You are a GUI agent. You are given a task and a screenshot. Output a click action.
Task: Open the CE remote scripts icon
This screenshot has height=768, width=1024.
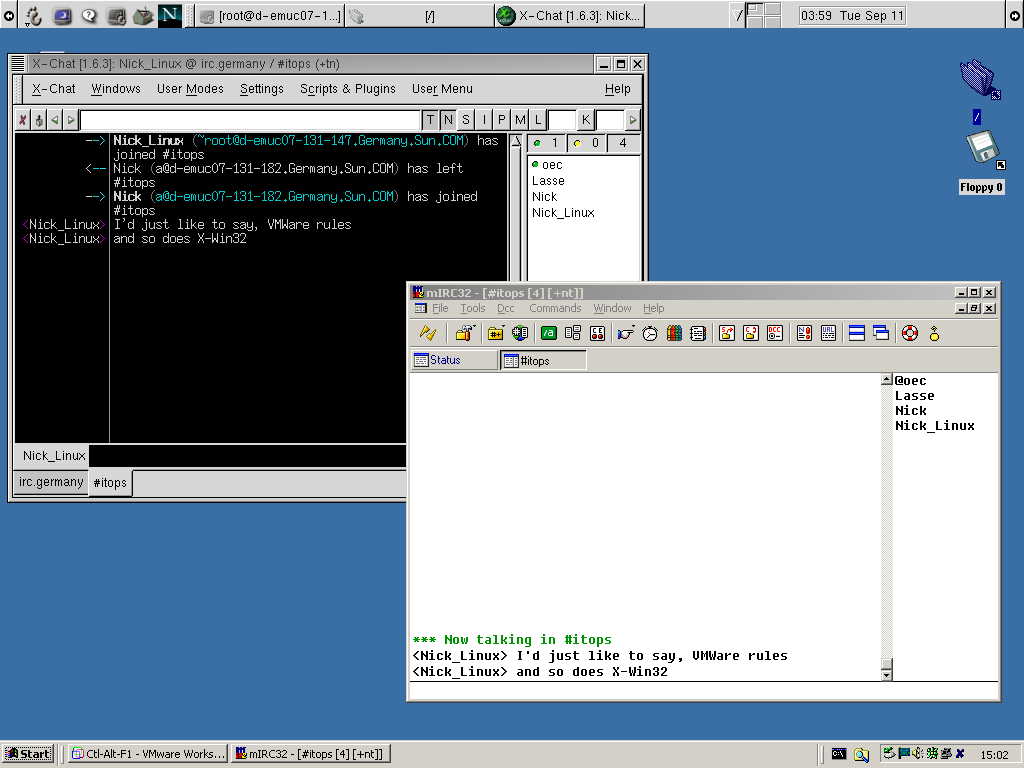(597, 333)
